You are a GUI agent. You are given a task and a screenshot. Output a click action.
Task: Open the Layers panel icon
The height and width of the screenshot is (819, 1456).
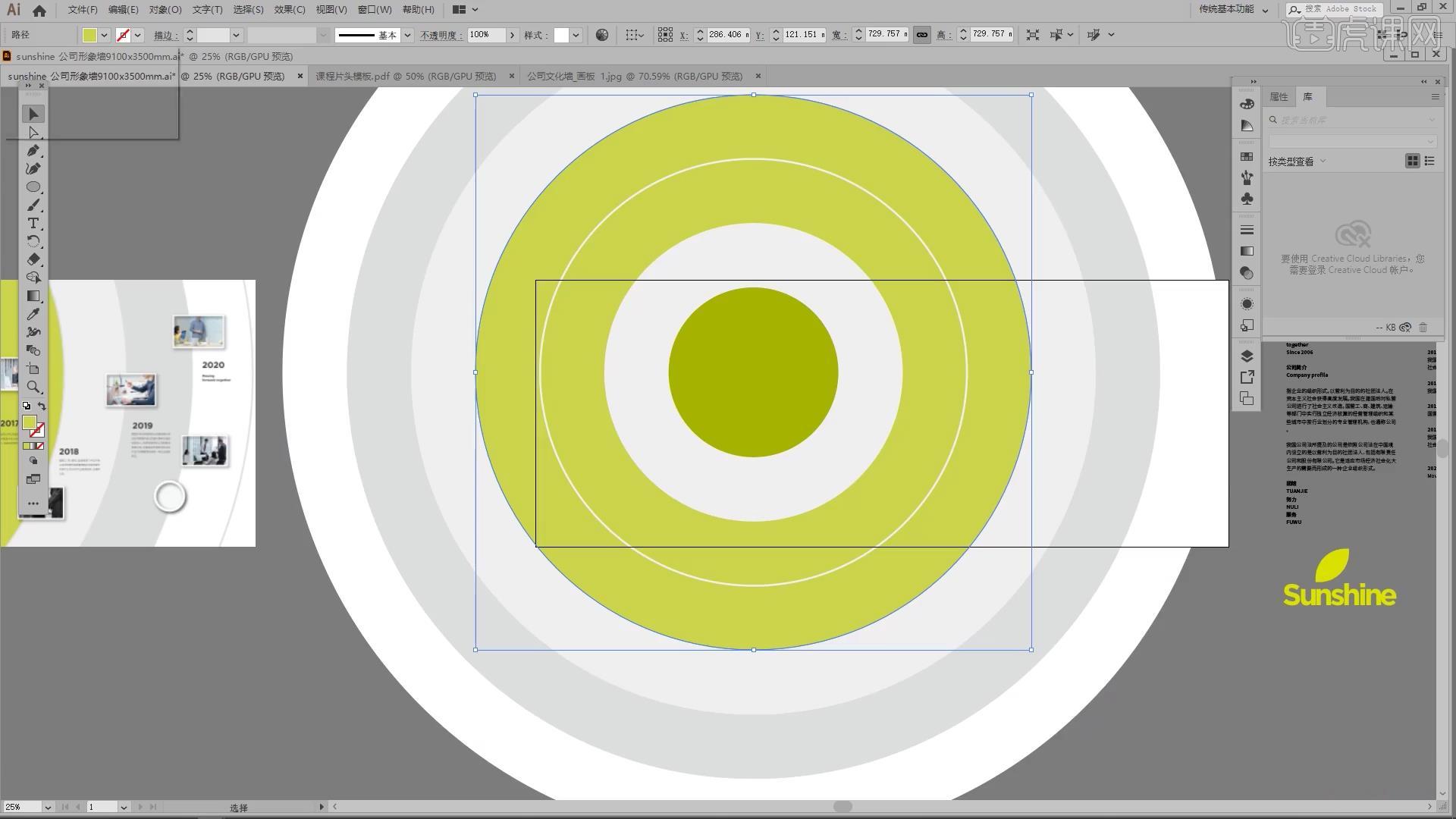pyautogui.click(x=1247, y=356)
